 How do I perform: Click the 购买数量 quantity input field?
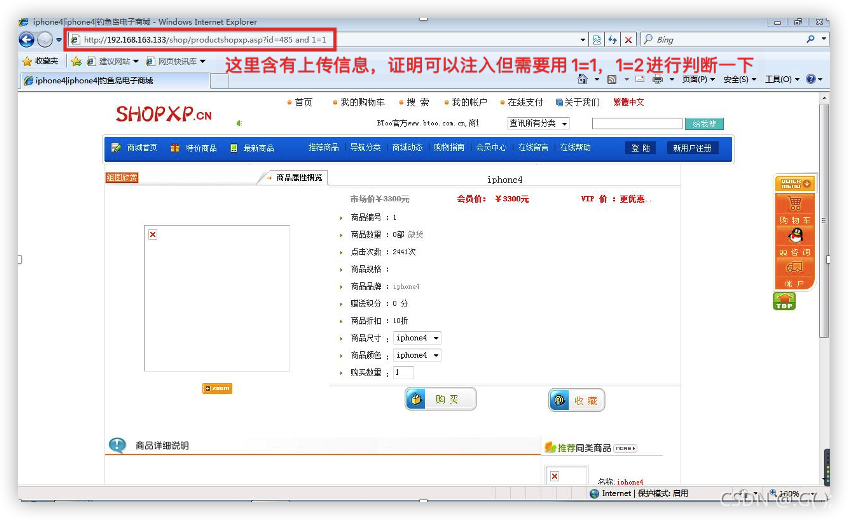coord(403,372)
